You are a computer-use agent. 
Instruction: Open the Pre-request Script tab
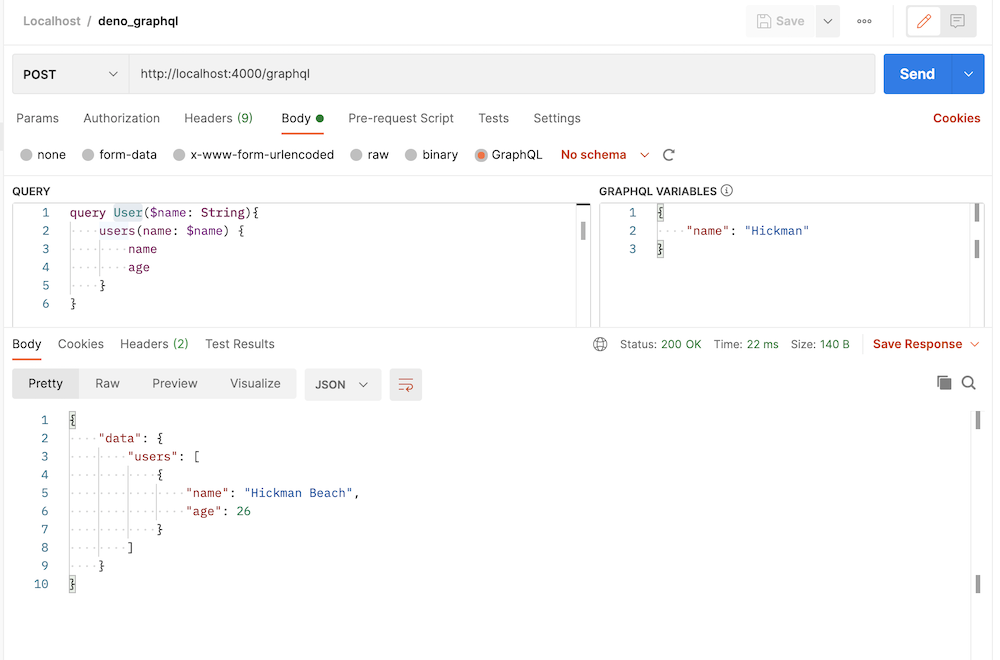[x=401, y=118]
